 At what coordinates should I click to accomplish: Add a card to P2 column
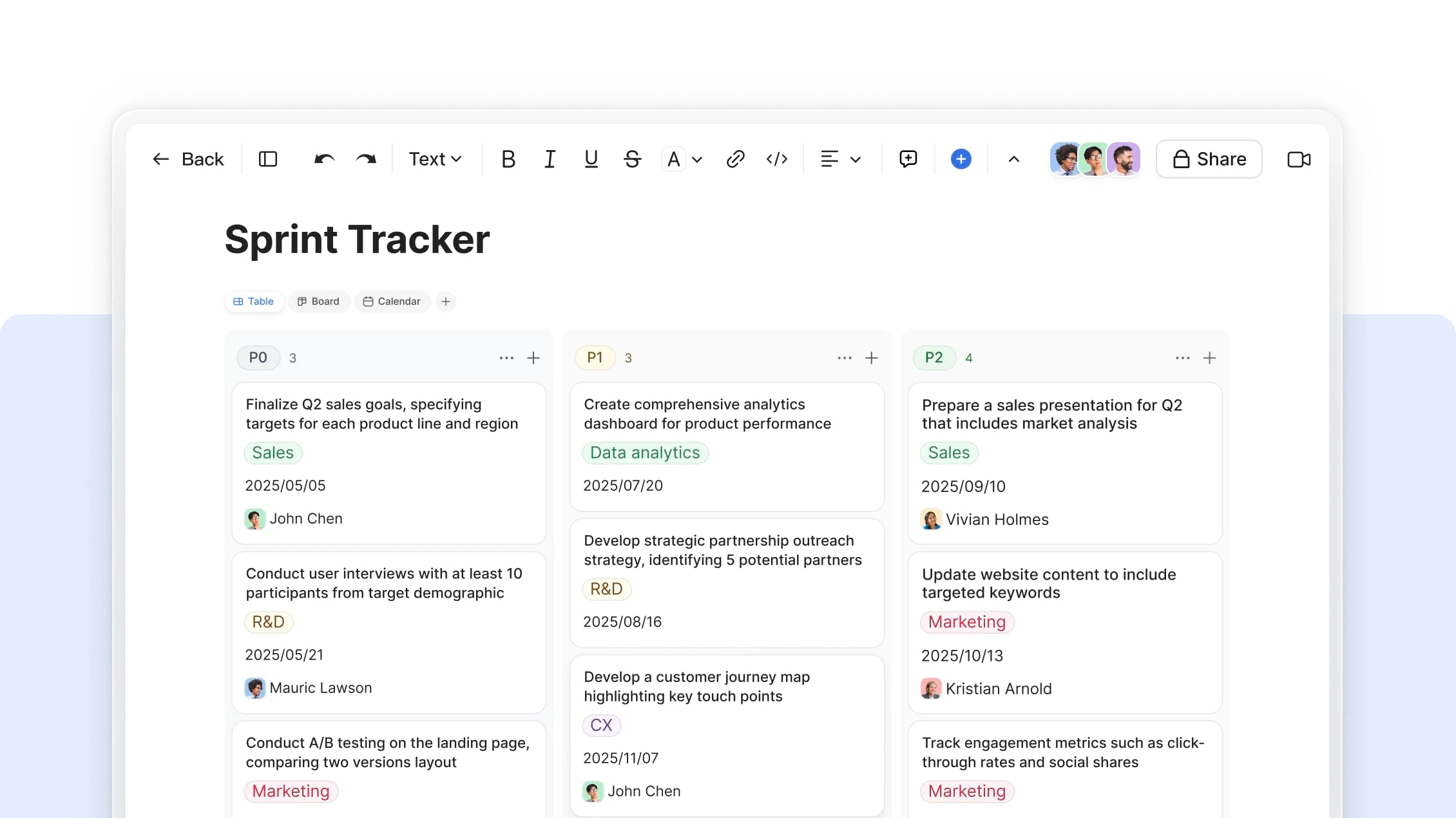[1210, 357]
